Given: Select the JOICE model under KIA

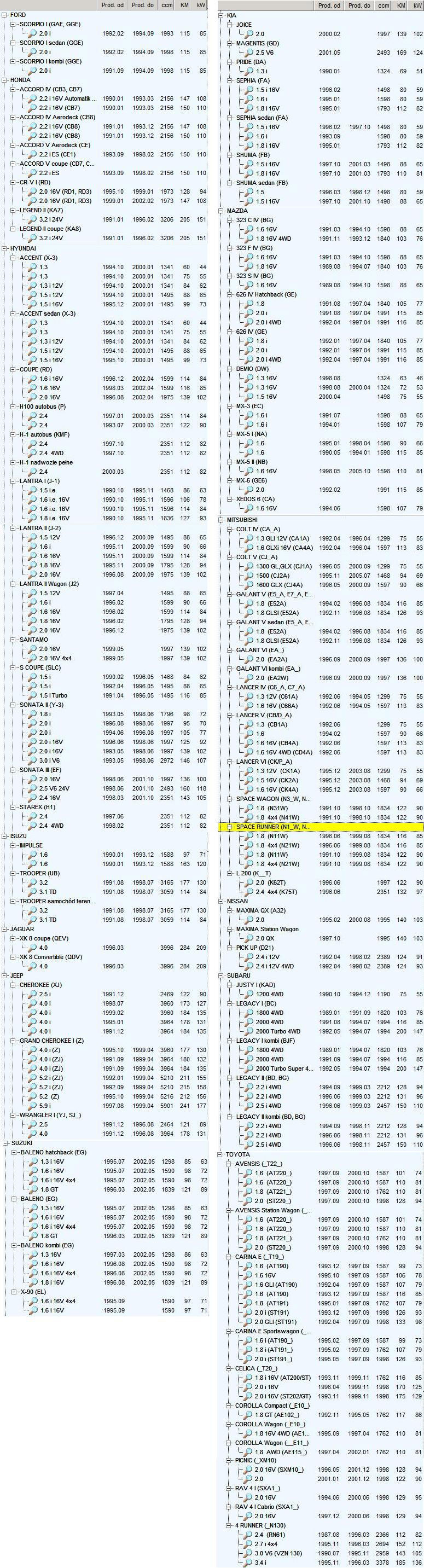Looking at the screenshot, I should tap(244, 25).
